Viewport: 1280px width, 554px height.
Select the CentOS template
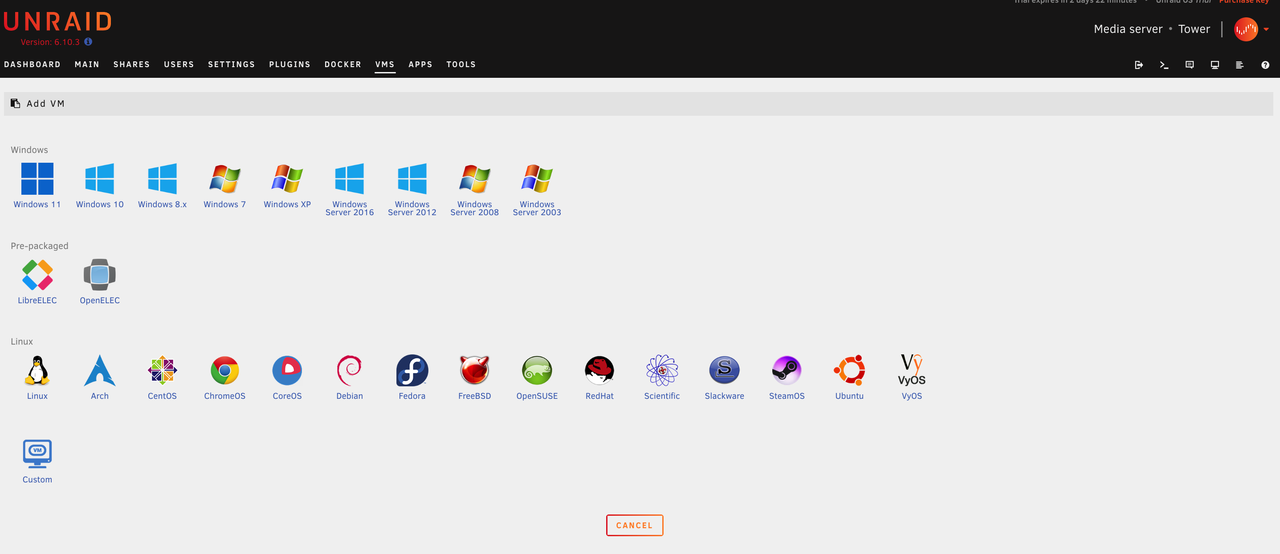point(162,377)
